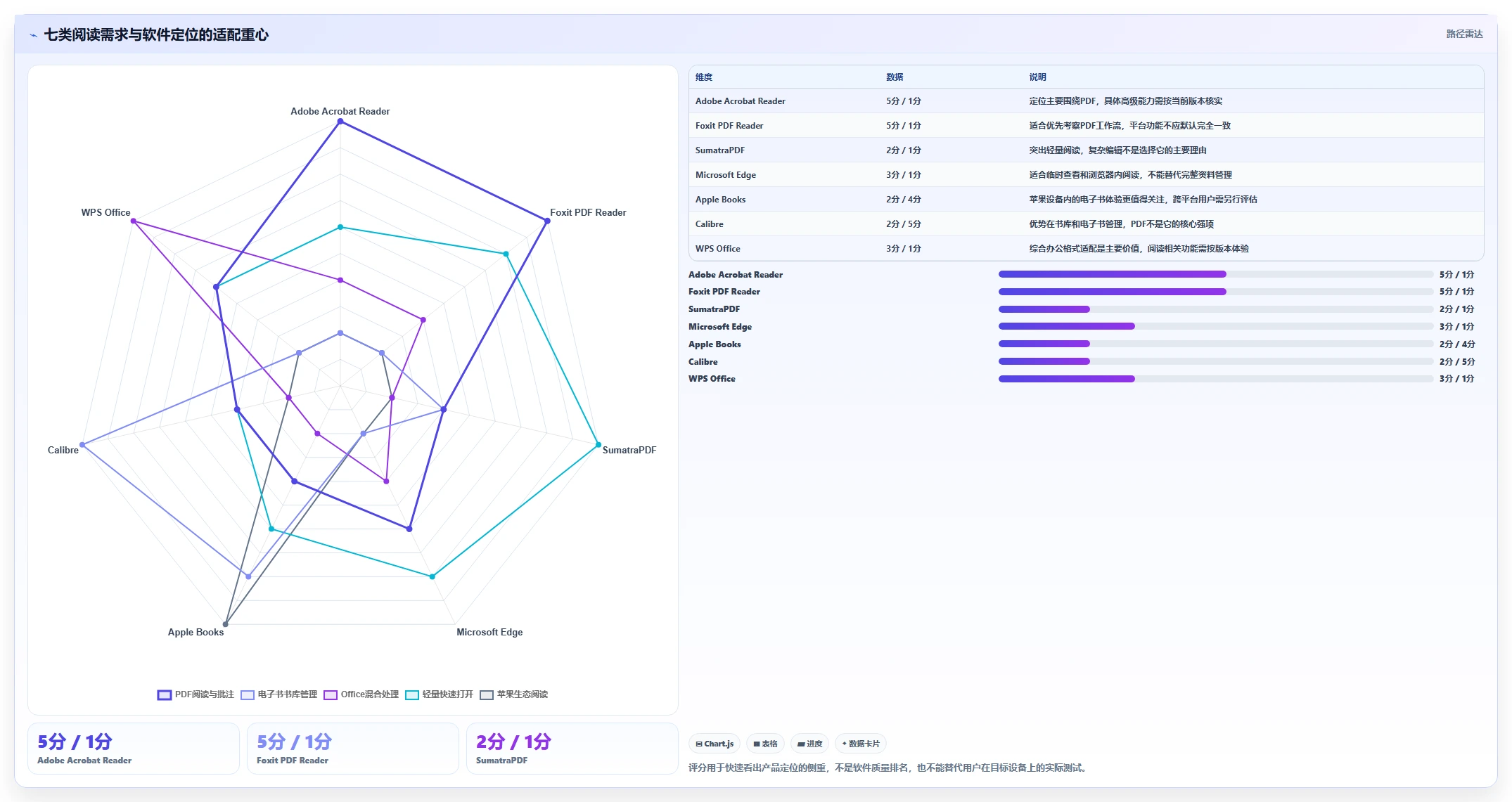Click the gray data point at Apple Books vertex

(x=226, y=624)
